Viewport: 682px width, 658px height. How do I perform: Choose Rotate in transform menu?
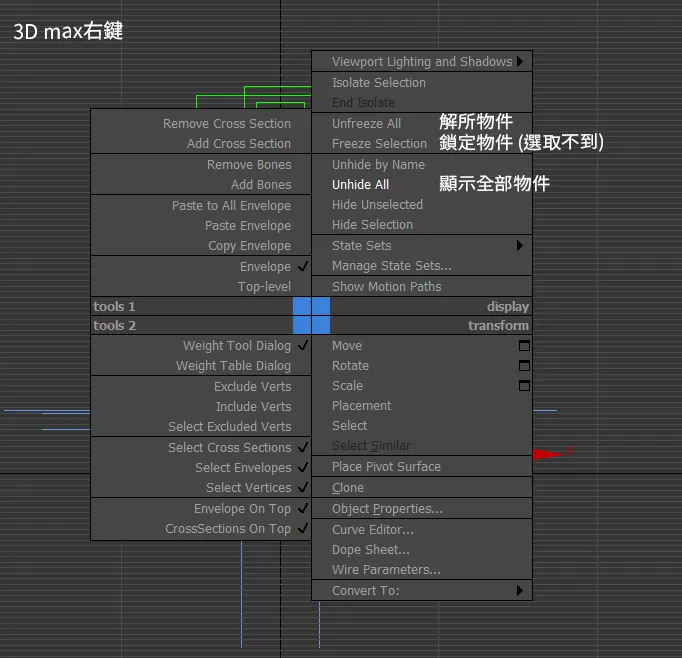[422, 366]
